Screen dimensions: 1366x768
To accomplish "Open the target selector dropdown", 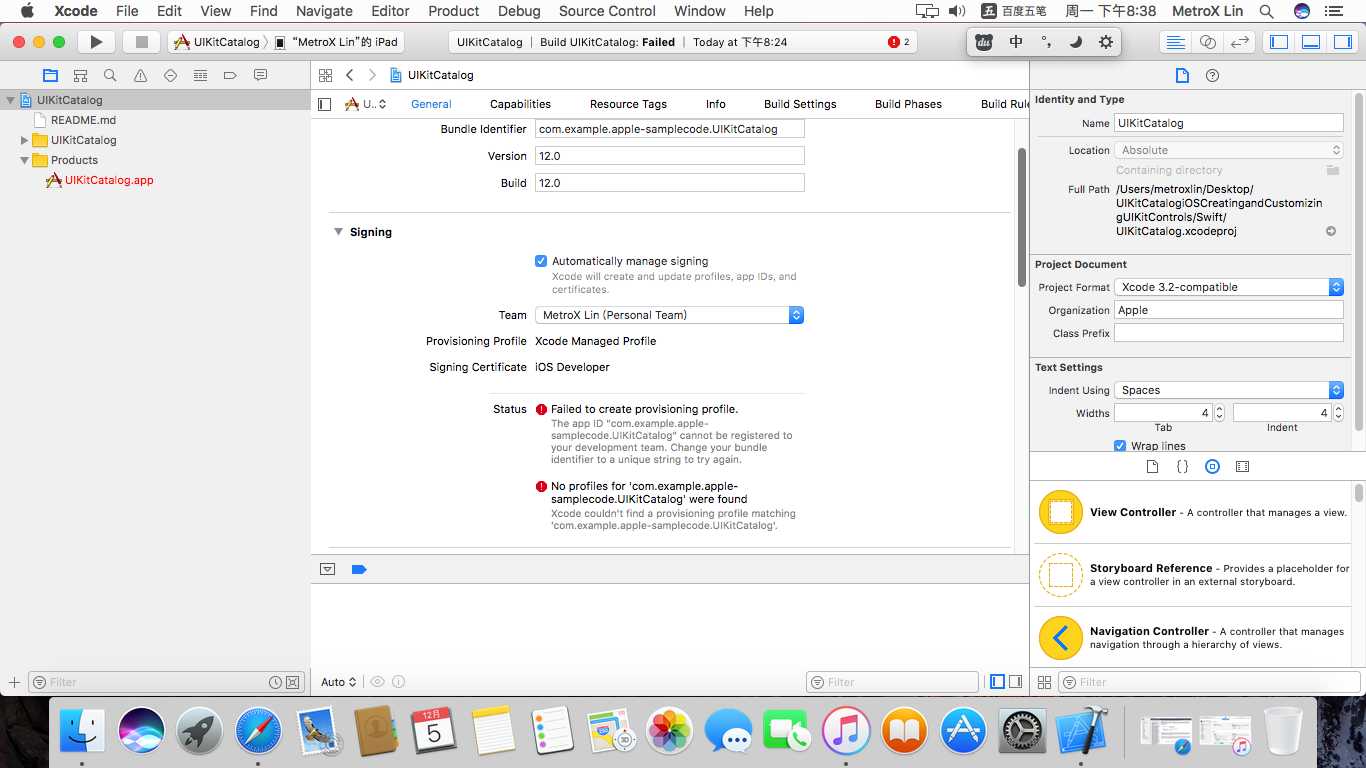I will tap(365, 104).
